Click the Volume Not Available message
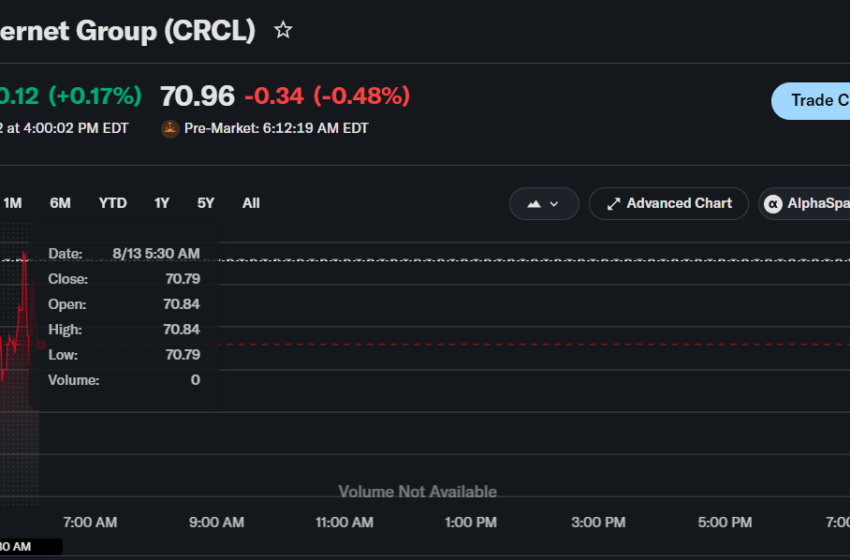This screenshot has width=850, height=560. point(417,491)
